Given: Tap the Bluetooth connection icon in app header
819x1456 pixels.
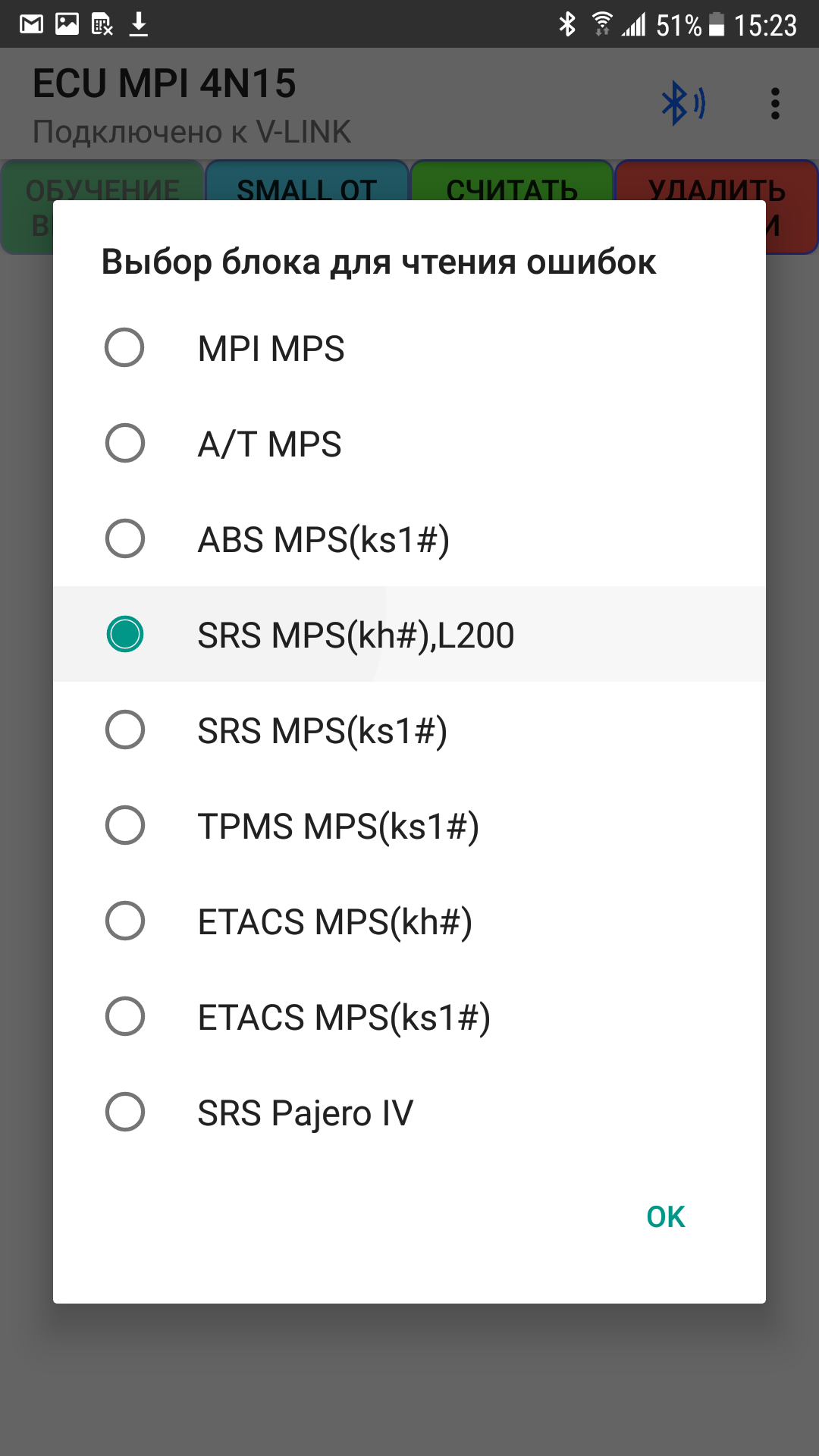Looking at the screenshot, I should (x=683, y=104).
